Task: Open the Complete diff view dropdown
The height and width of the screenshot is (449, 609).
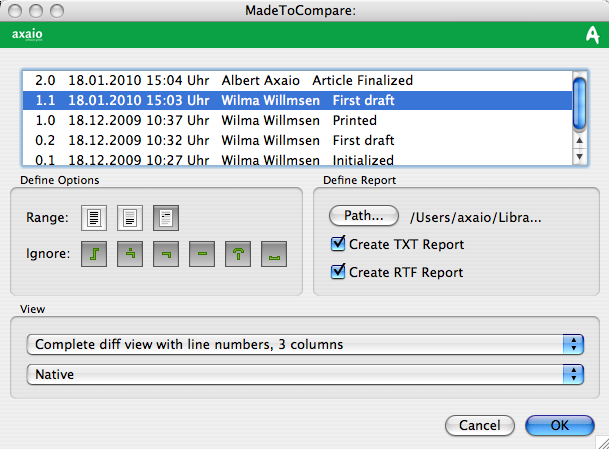Action: click(305, 345)
